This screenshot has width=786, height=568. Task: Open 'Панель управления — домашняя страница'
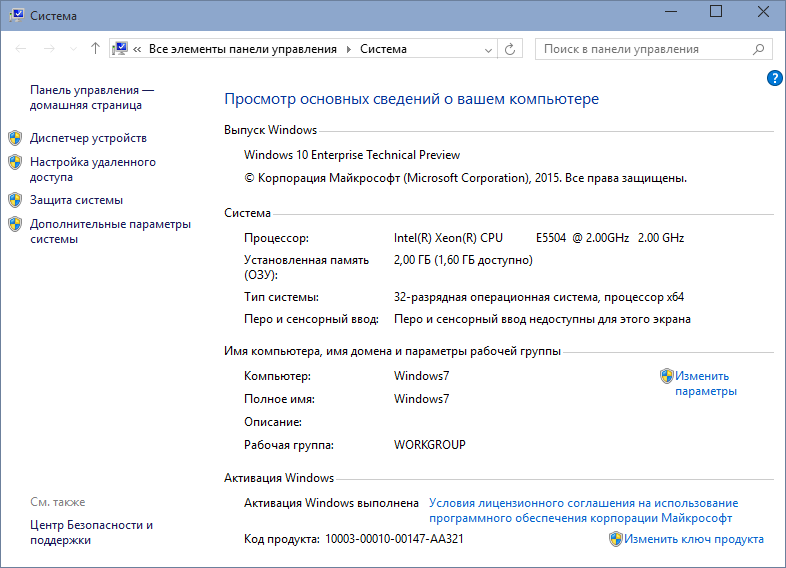coord(92,97)
